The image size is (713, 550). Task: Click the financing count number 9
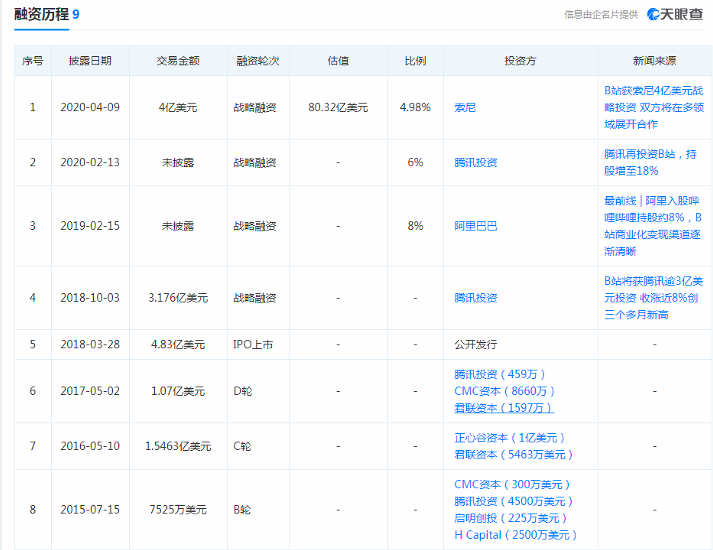tap(75, 15)
